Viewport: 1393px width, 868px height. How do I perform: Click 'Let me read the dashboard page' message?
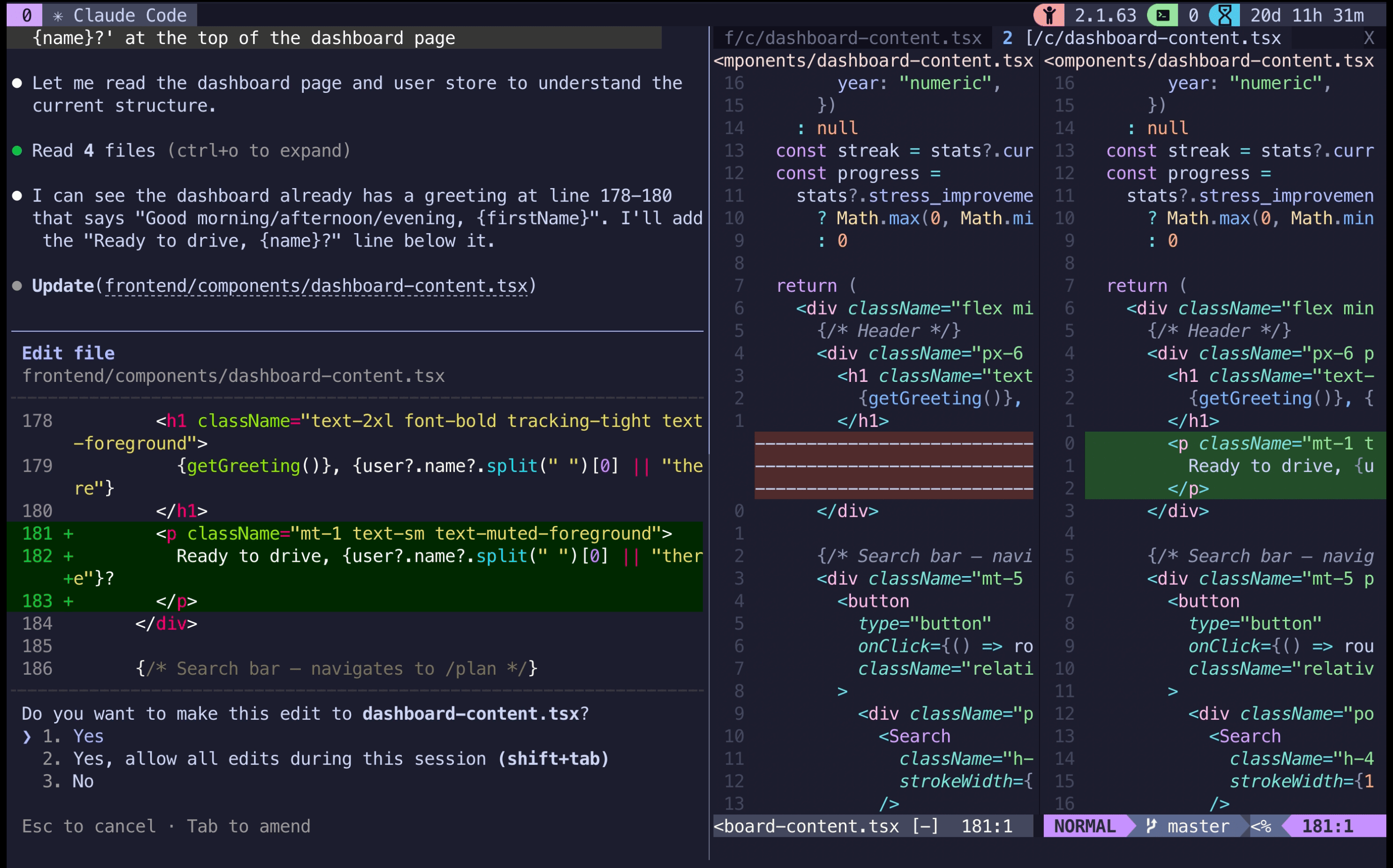coord(357,94)
